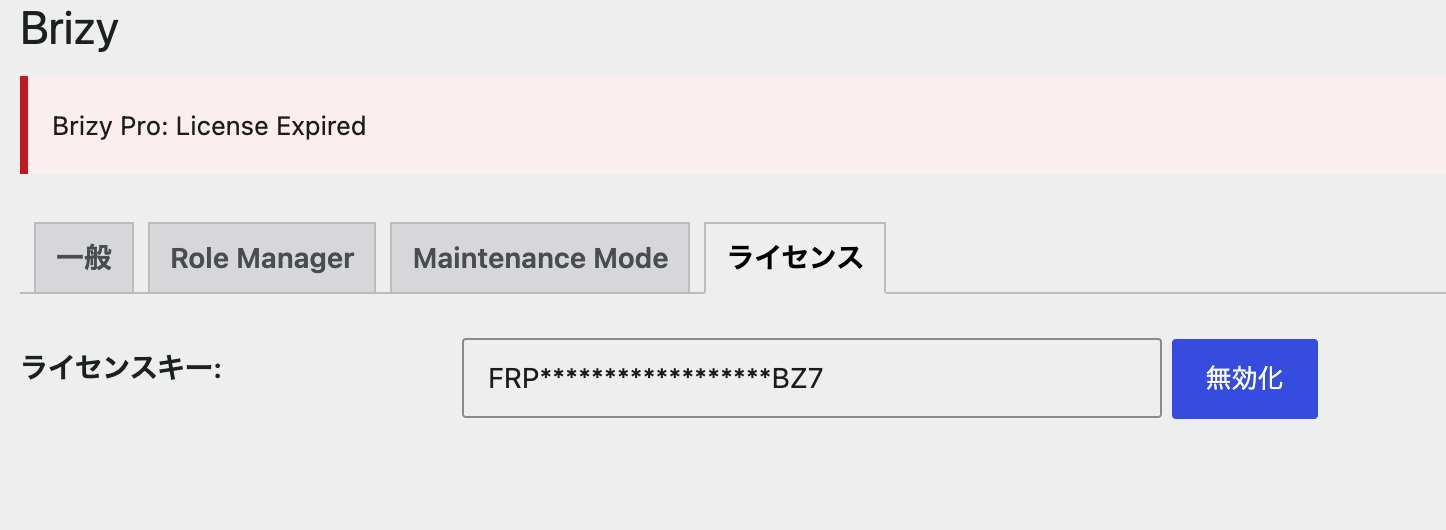Go to general settings via 一般

coord(84,258)
